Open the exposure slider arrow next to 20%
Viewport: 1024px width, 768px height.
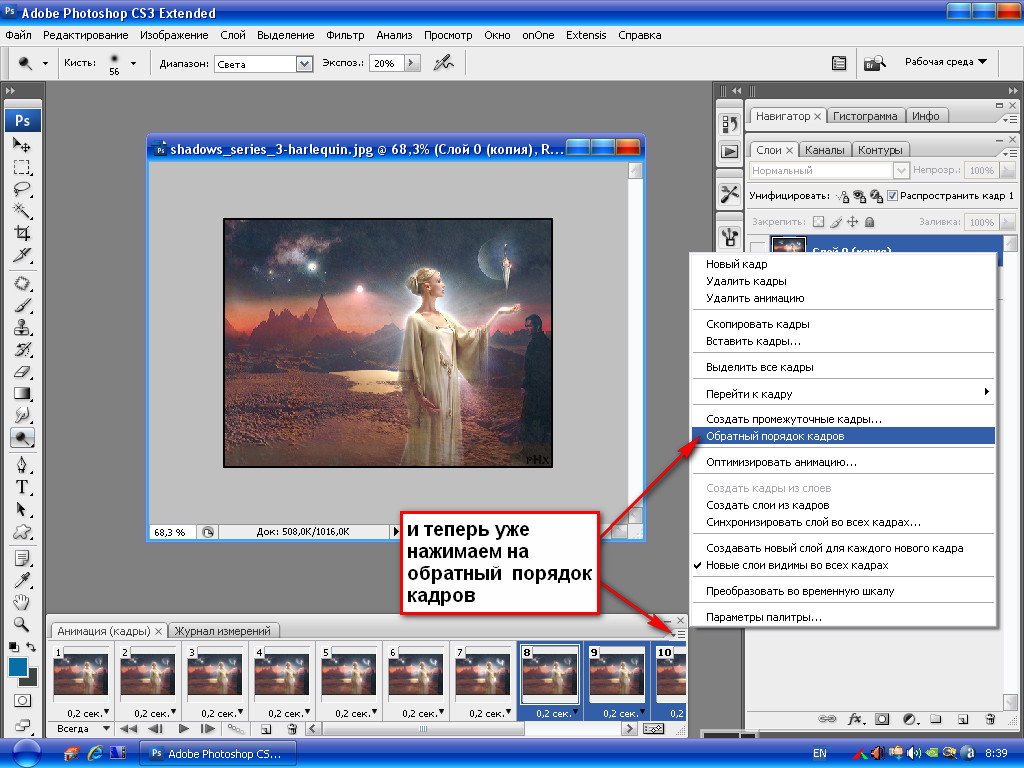pyautogui.click(x=411, y=63)
